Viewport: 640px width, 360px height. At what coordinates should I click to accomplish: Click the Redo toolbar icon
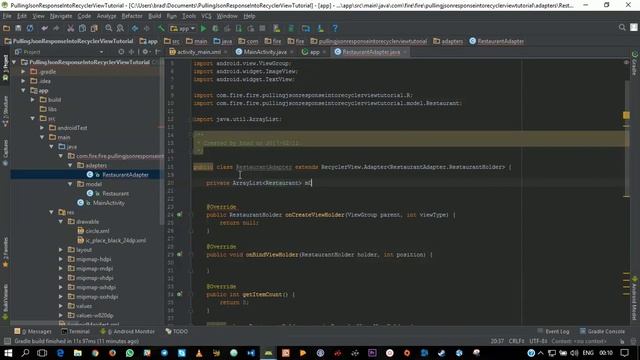click(x=56, y=29)
